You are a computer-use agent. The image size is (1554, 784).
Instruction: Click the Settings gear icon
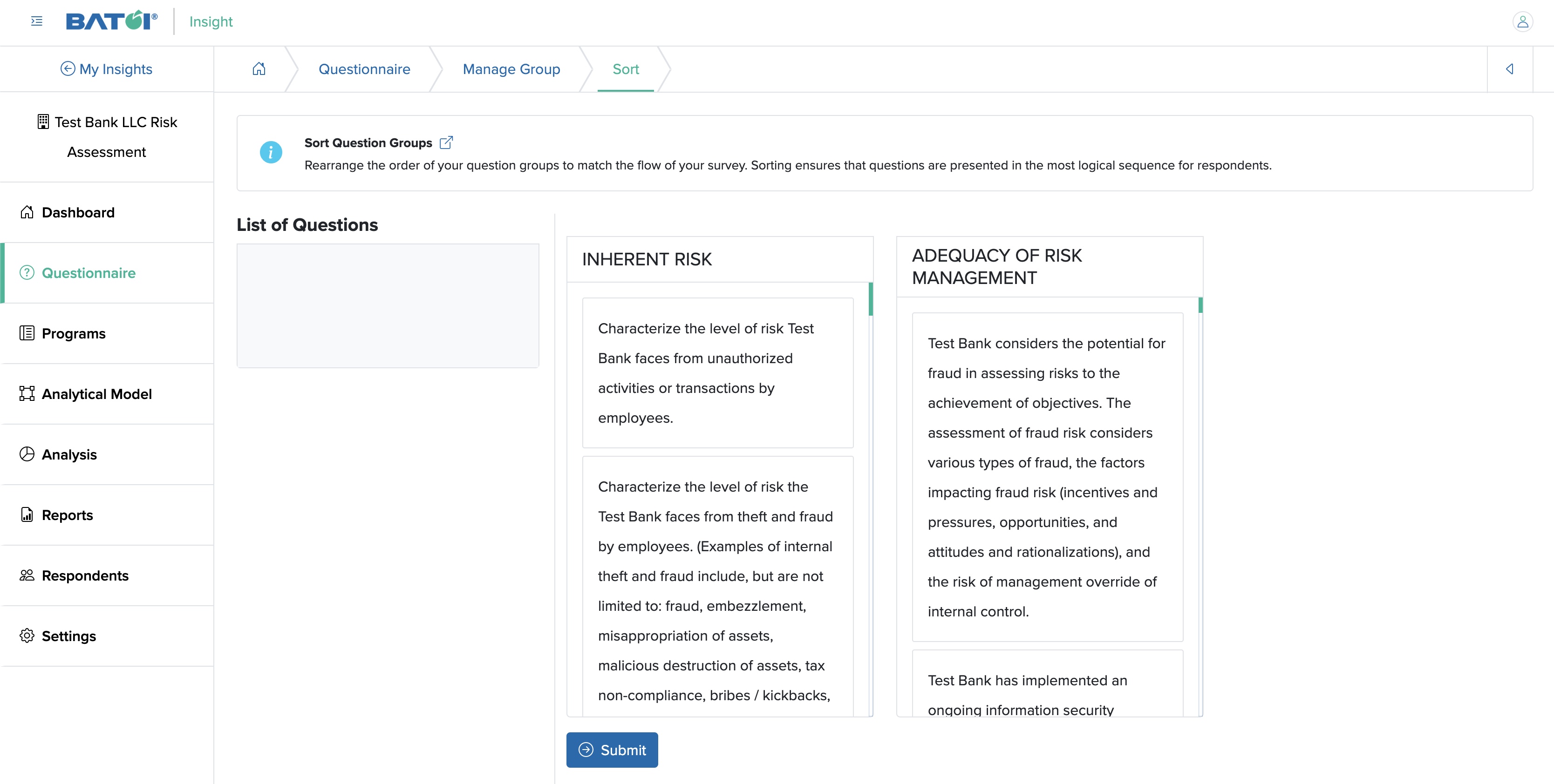pyautogui.click(x=27, y=635)
